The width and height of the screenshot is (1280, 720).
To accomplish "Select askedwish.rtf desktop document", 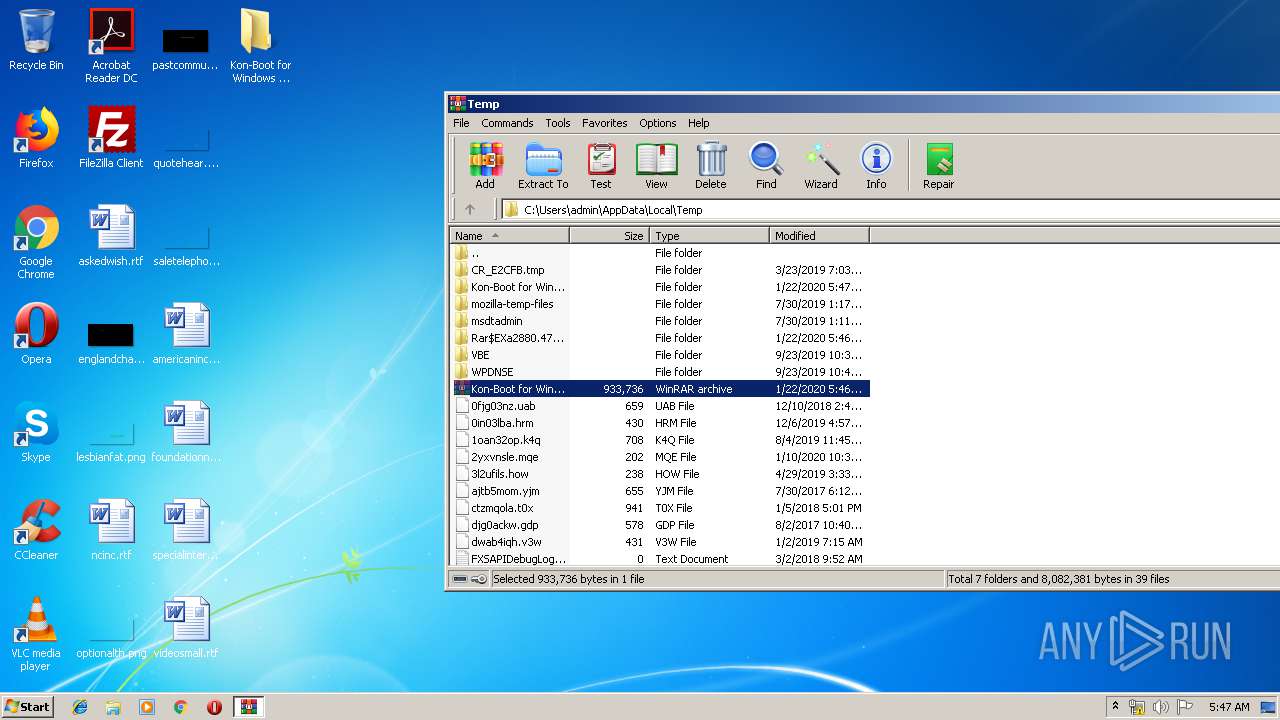I will tap(111, 236).
